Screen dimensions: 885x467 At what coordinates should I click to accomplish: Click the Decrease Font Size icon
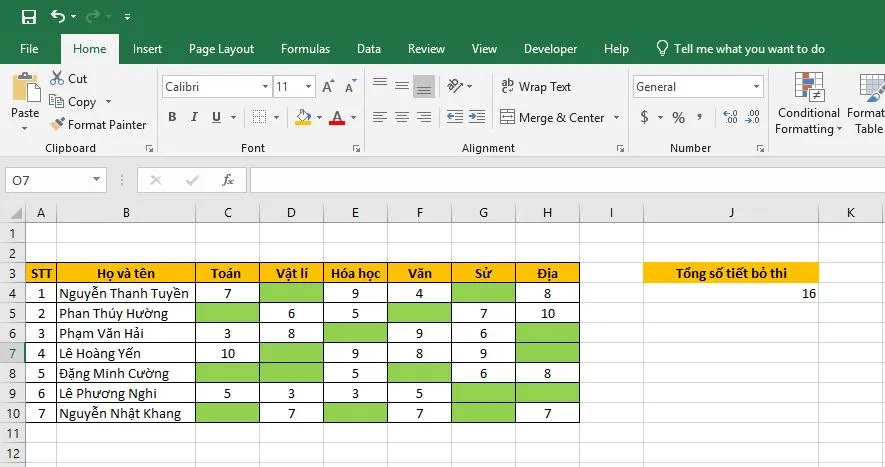(x=351, y=86)
